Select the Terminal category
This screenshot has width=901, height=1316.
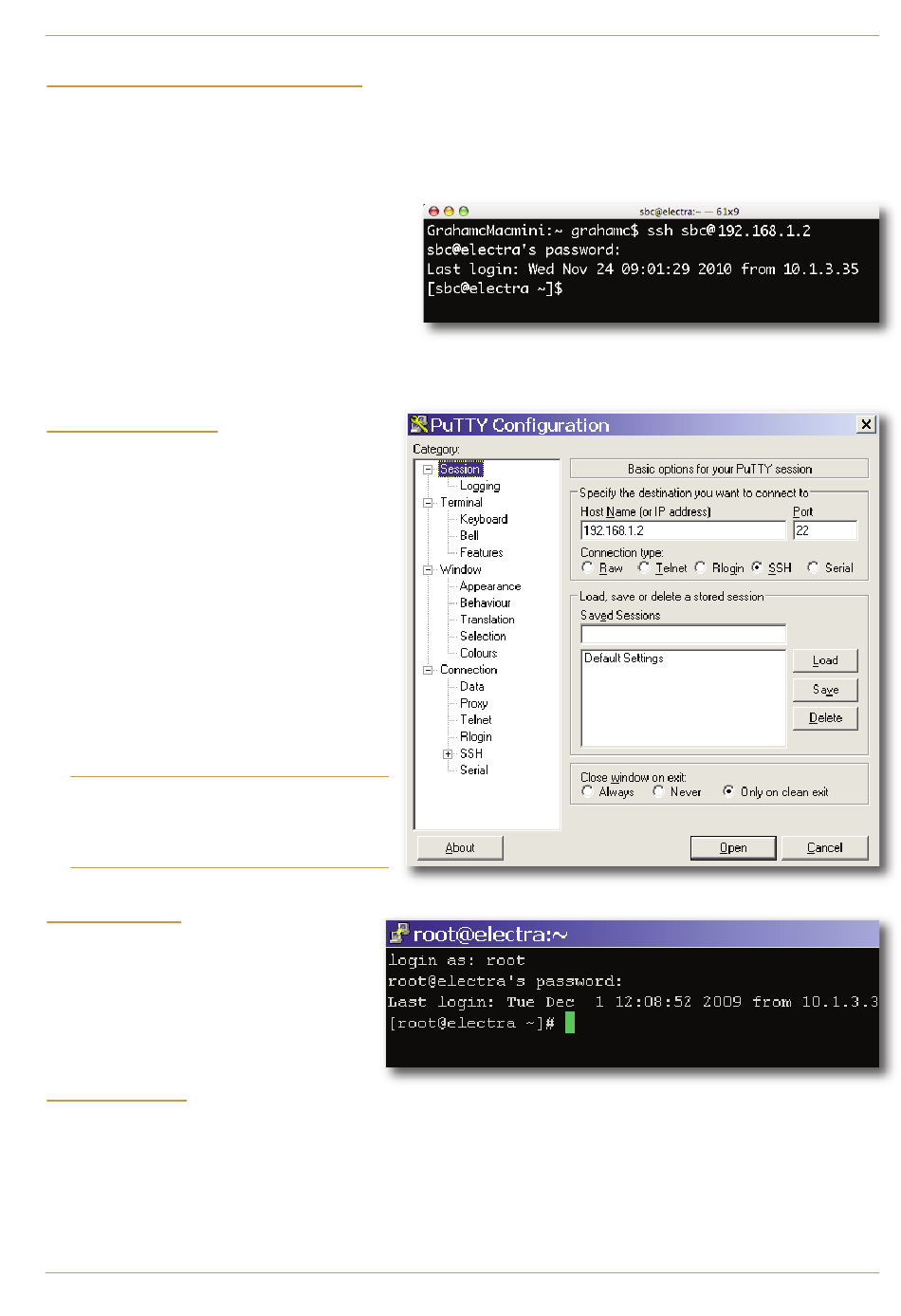(461, 502)
